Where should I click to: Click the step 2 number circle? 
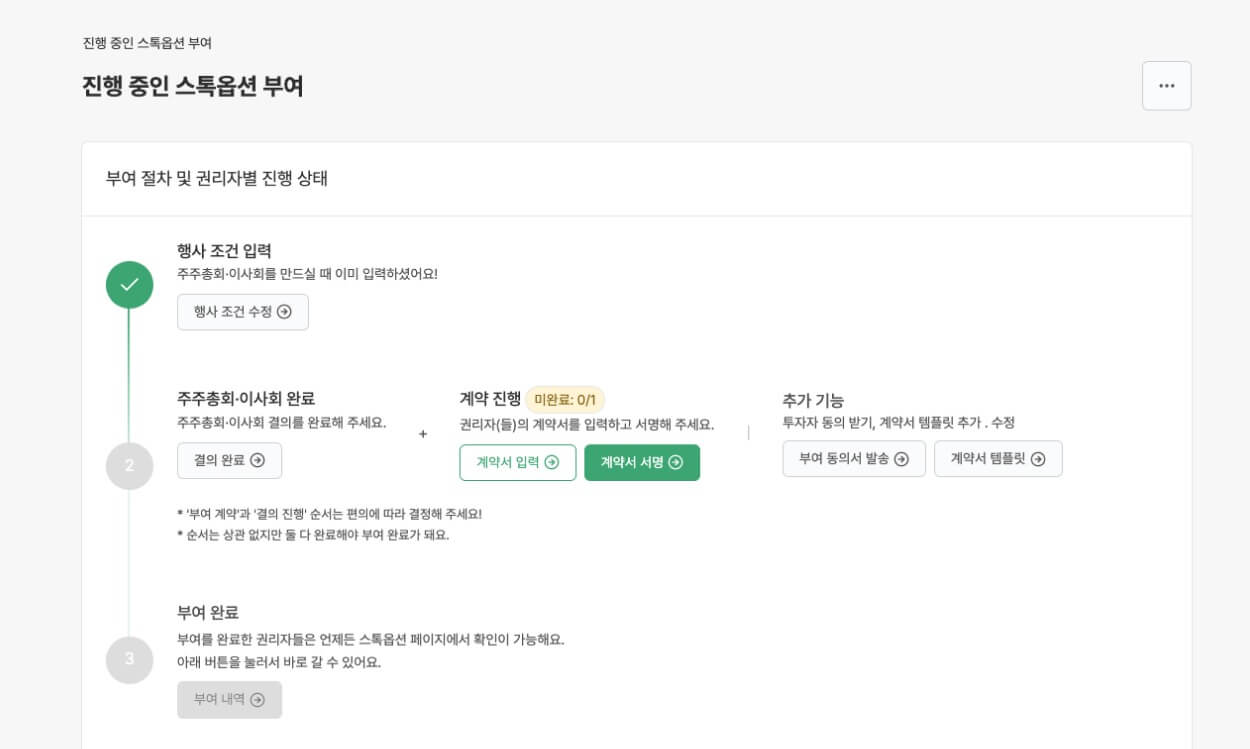click(130, 465)
